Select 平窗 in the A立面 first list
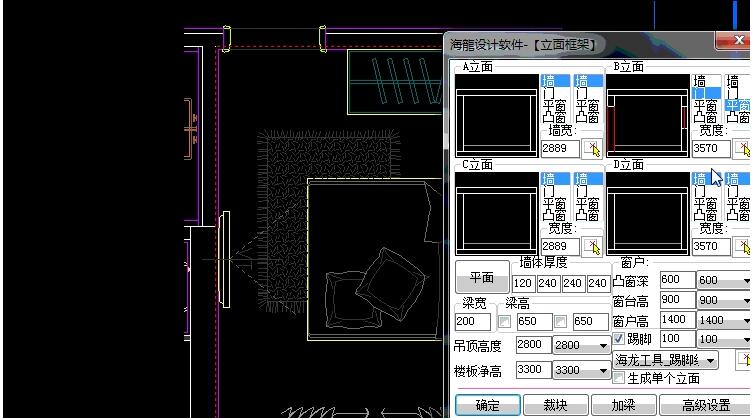Viewport: 756px width, 418px height. pyautogui.click(x=556, y=106)
